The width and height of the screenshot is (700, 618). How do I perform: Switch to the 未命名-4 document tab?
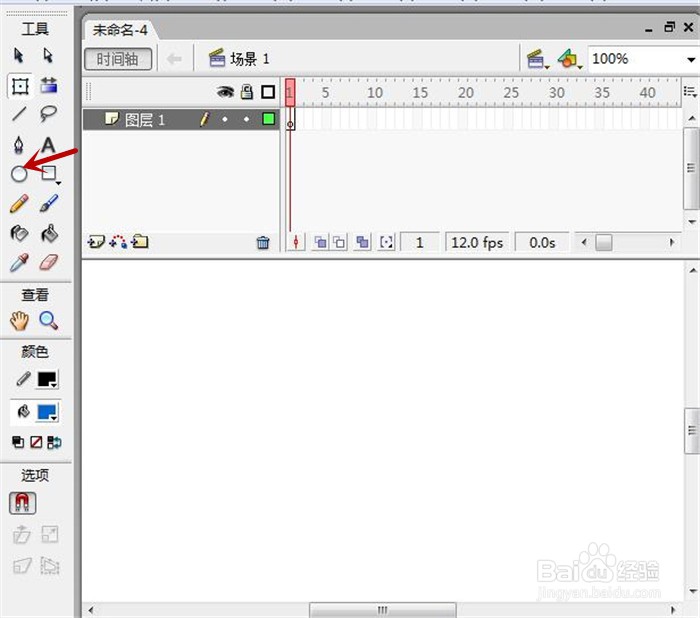click(120, 30)
